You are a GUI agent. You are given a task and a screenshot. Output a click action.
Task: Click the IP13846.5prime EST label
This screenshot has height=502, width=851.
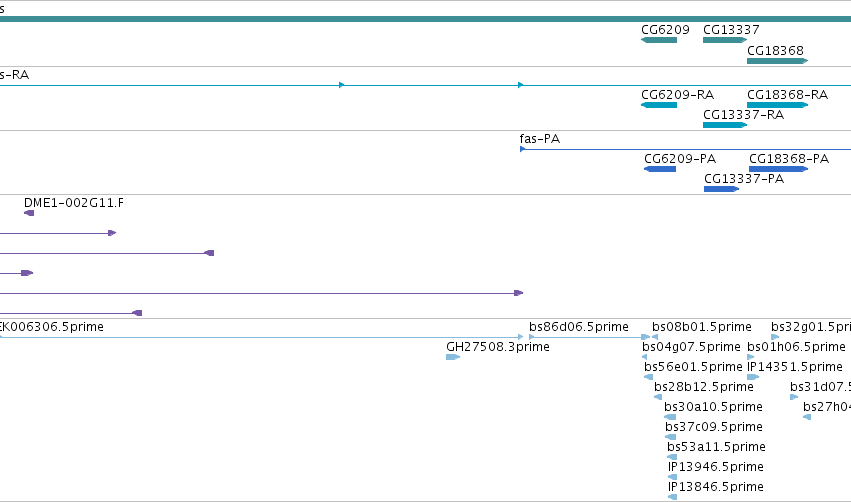pyautogui.click(x=716, y=487)
